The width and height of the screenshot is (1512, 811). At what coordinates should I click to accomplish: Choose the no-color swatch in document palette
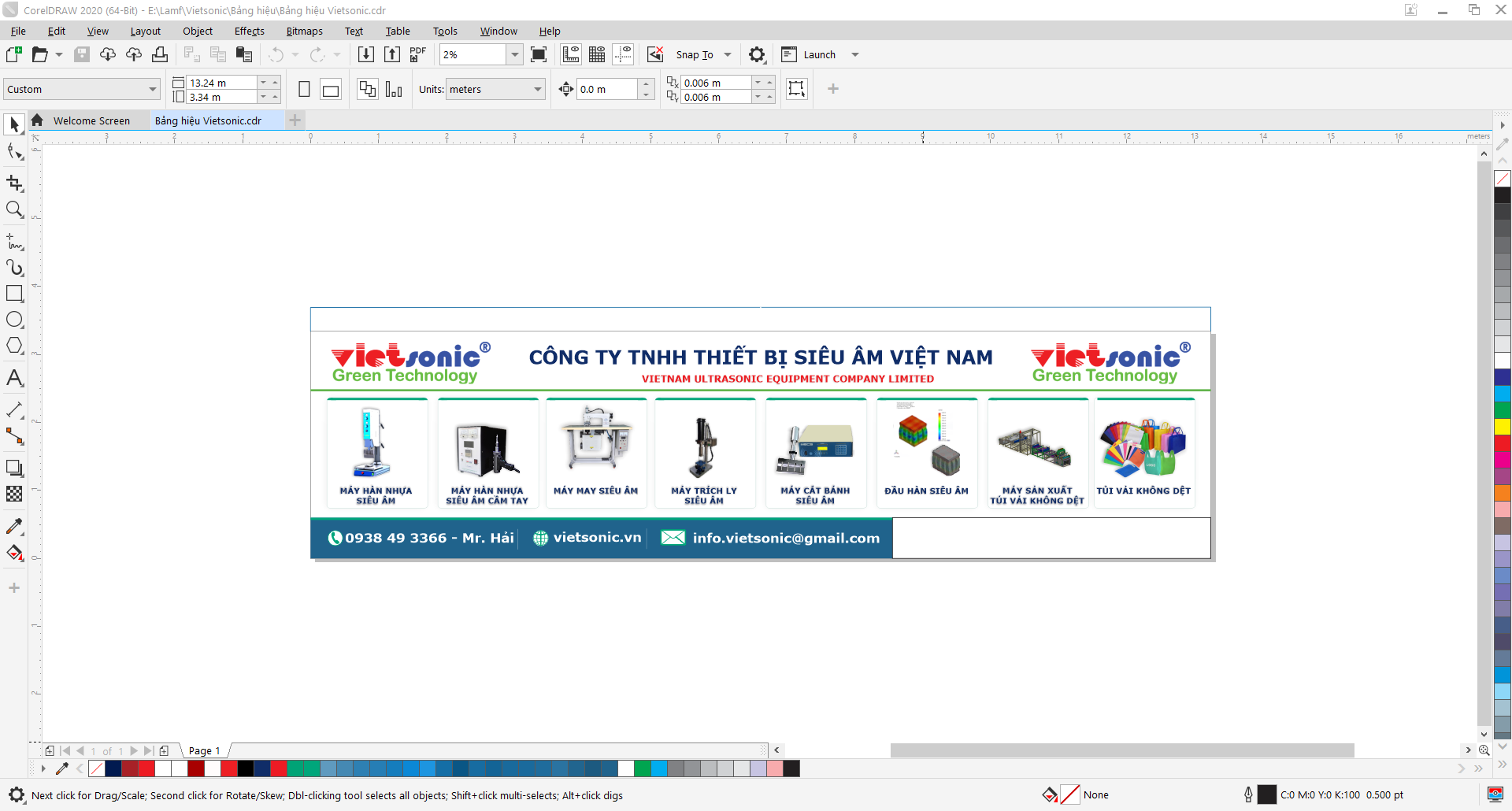pyautogui.click(x=97, y=768)
